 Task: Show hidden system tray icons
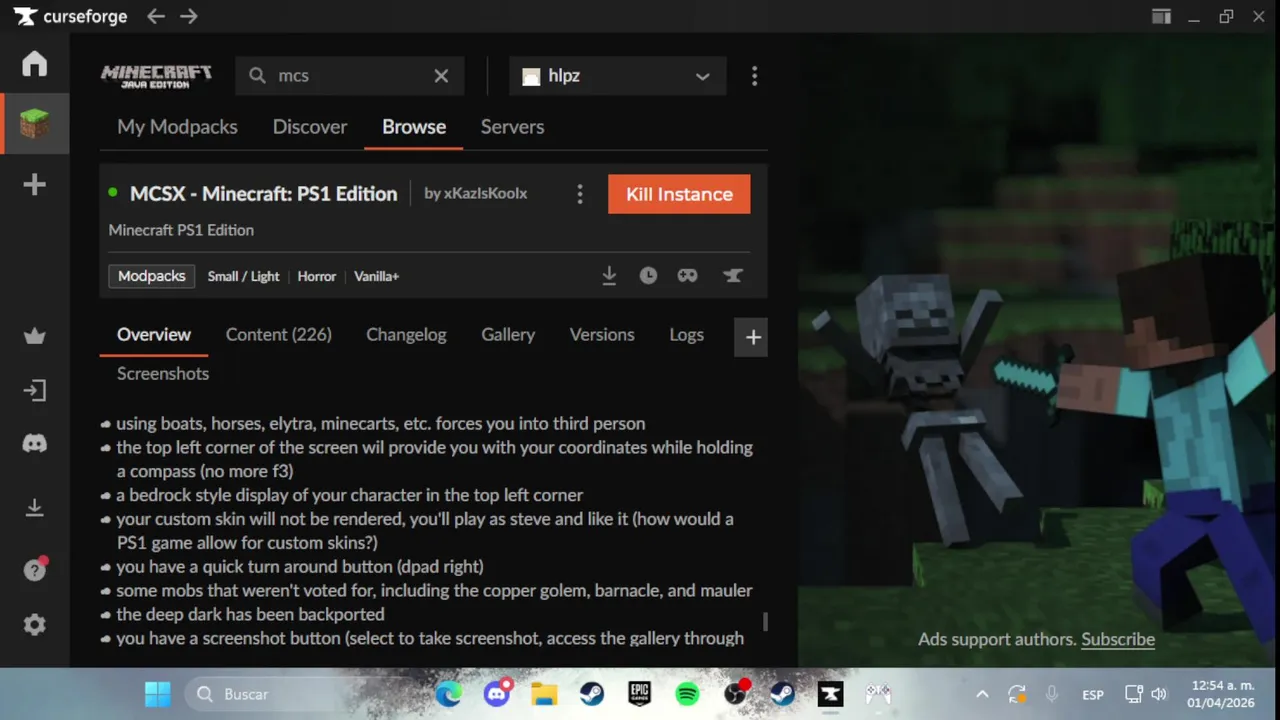(982, 694)
